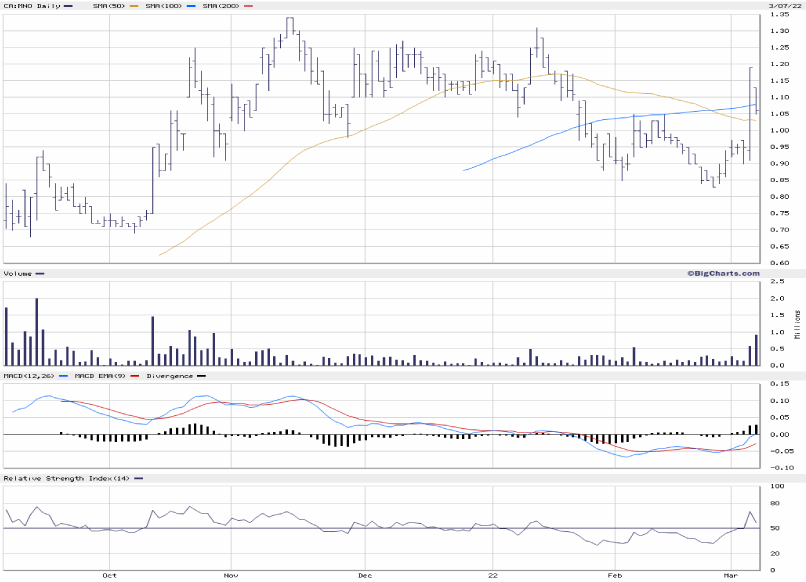Screen dimensions: 806x582
Task: Click the 3/07/22 date stamp
Action: (x=781, y=6)
